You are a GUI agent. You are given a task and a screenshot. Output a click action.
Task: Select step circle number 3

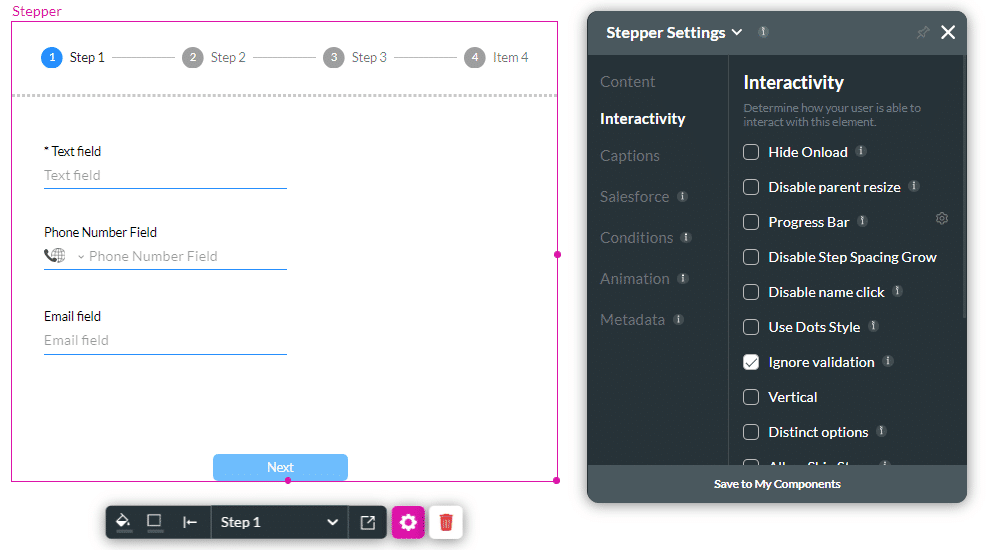pos(334,57)
